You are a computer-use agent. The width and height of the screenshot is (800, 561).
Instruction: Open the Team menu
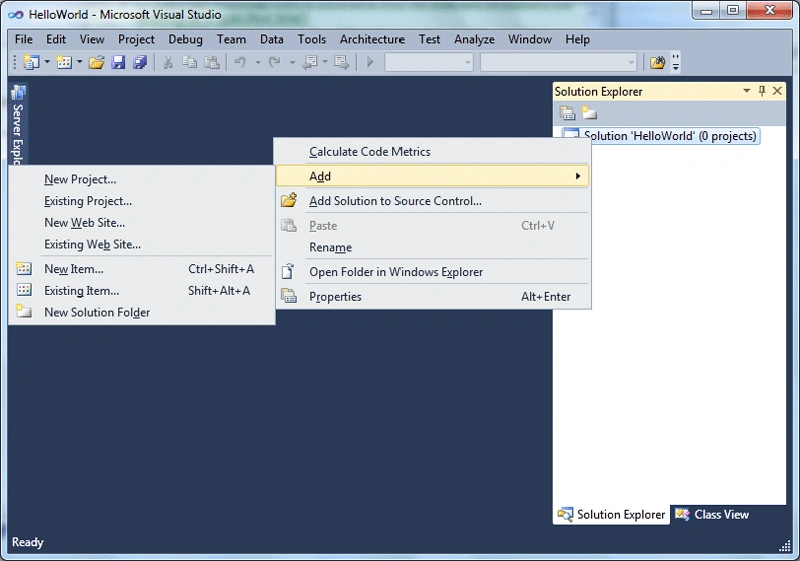coord(231,39)
